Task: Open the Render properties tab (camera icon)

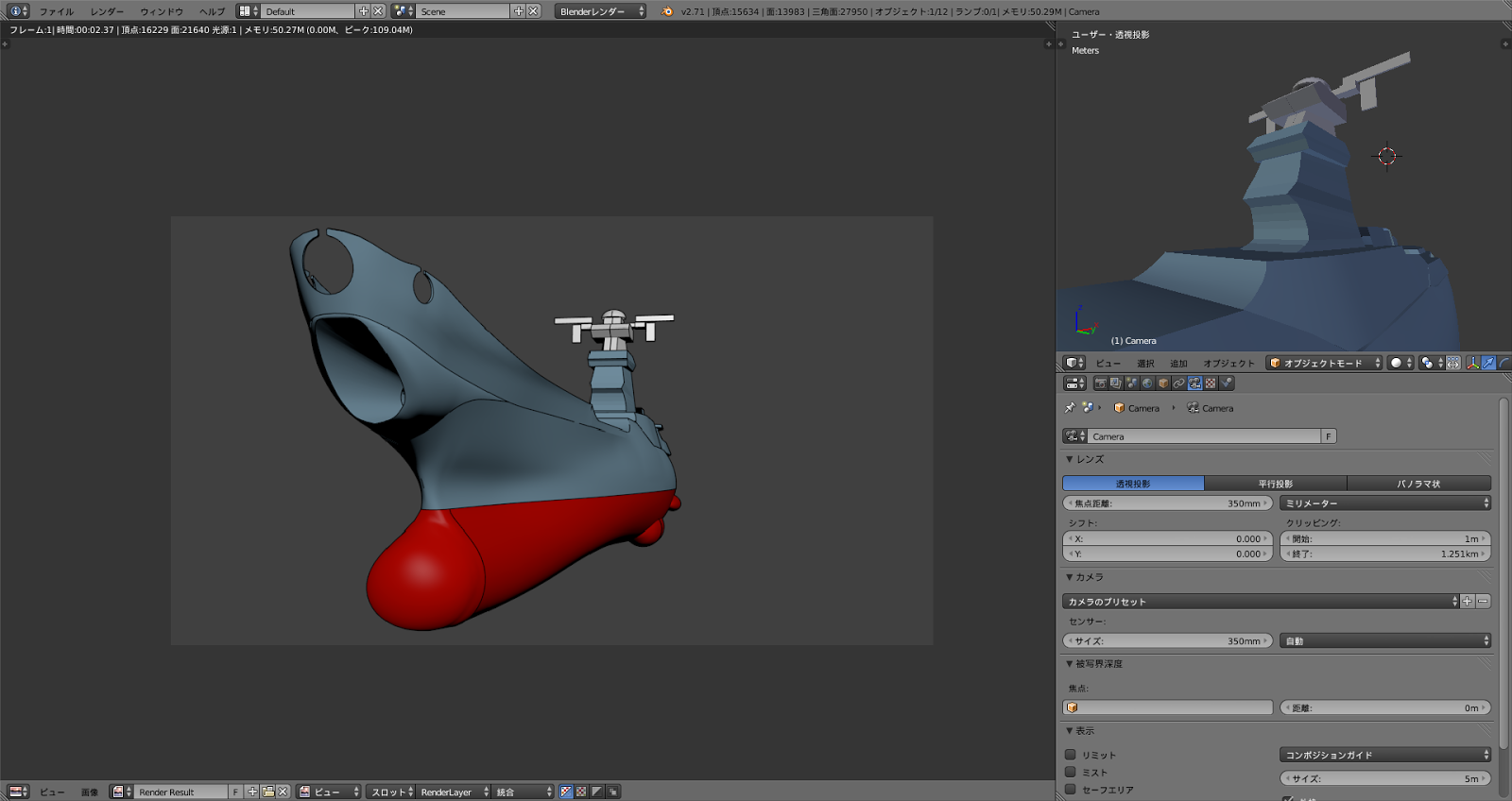Action: point(1100,383)
